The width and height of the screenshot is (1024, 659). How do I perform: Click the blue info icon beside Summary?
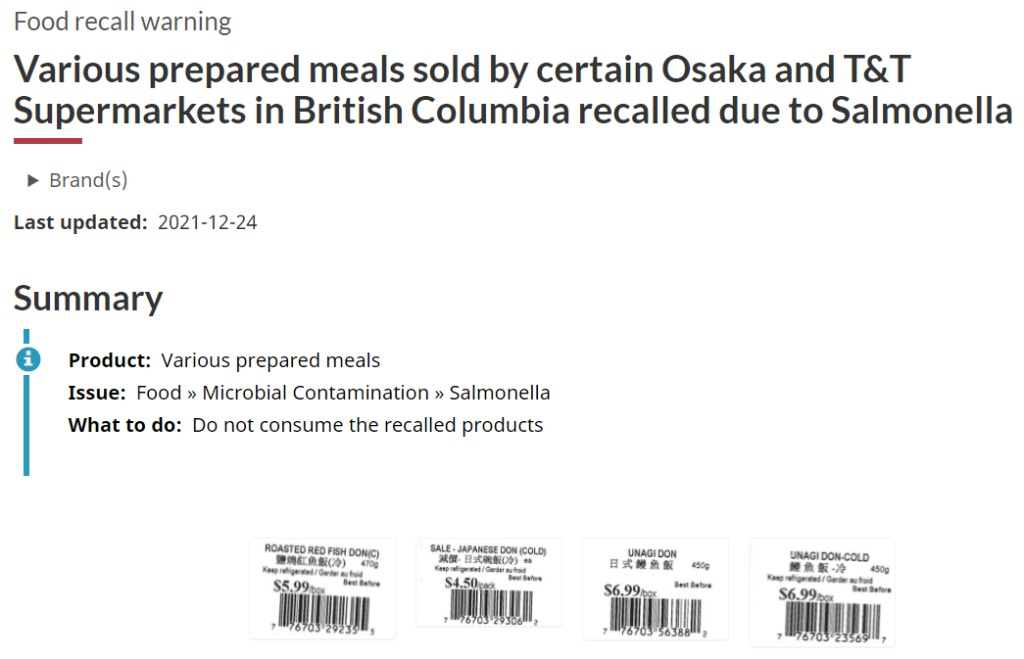tap(28, 359)
